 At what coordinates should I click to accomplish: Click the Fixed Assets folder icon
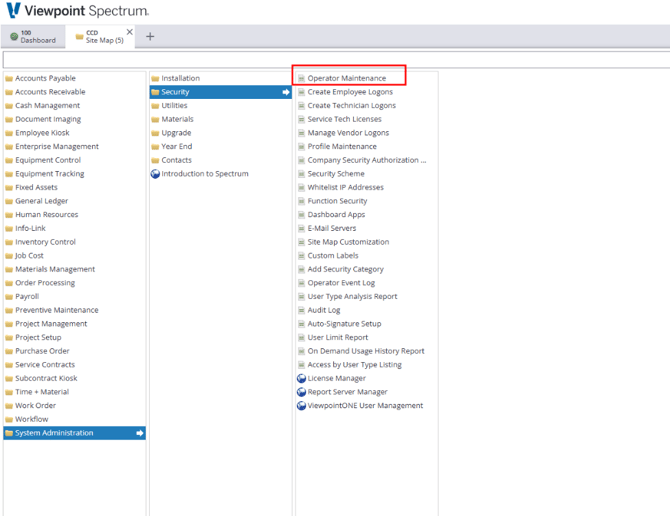click(x=9, y=188)
